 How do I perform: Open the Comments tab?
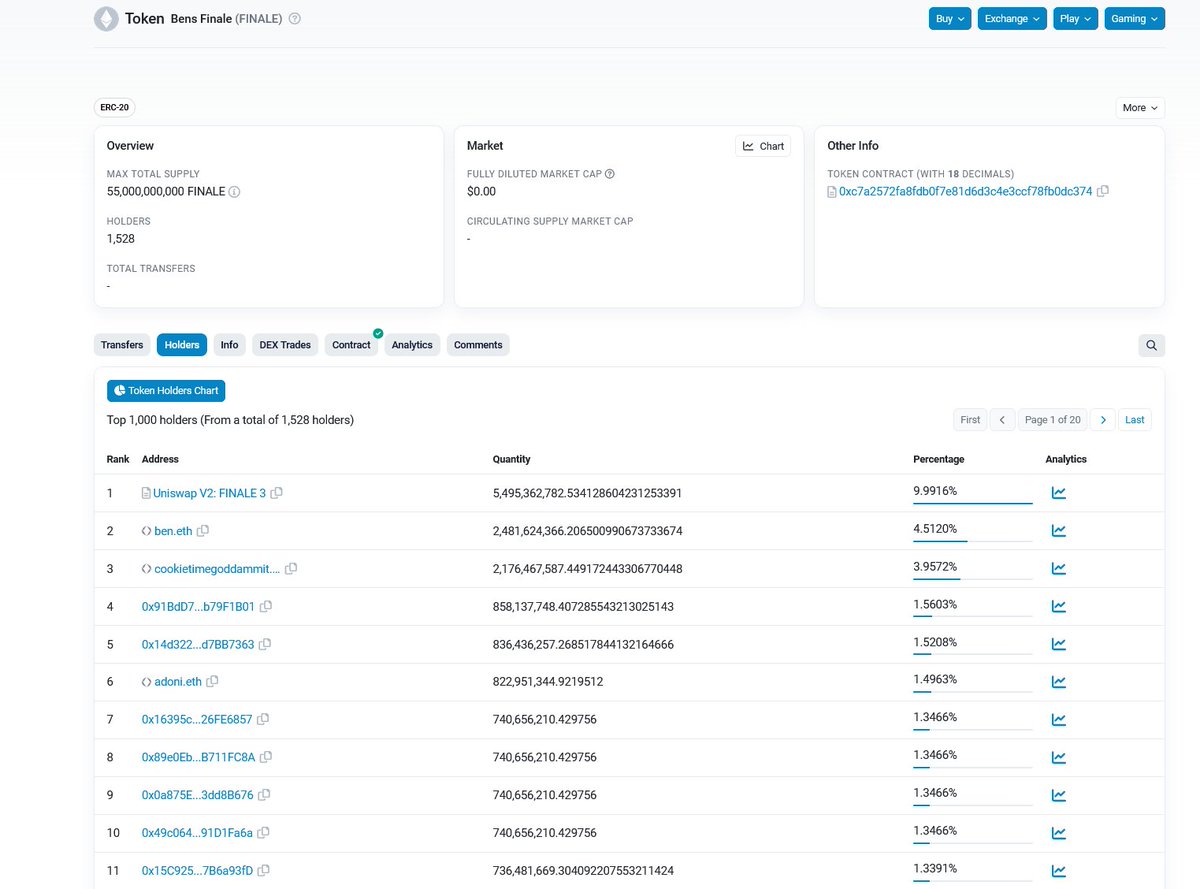tap(478, 345)
